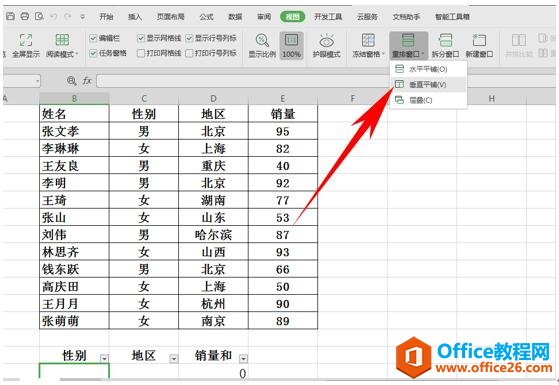The image size is (559, 385).
Task: Choose 水平平铺(O) from the arrange menu
Action: coord(428,69)
